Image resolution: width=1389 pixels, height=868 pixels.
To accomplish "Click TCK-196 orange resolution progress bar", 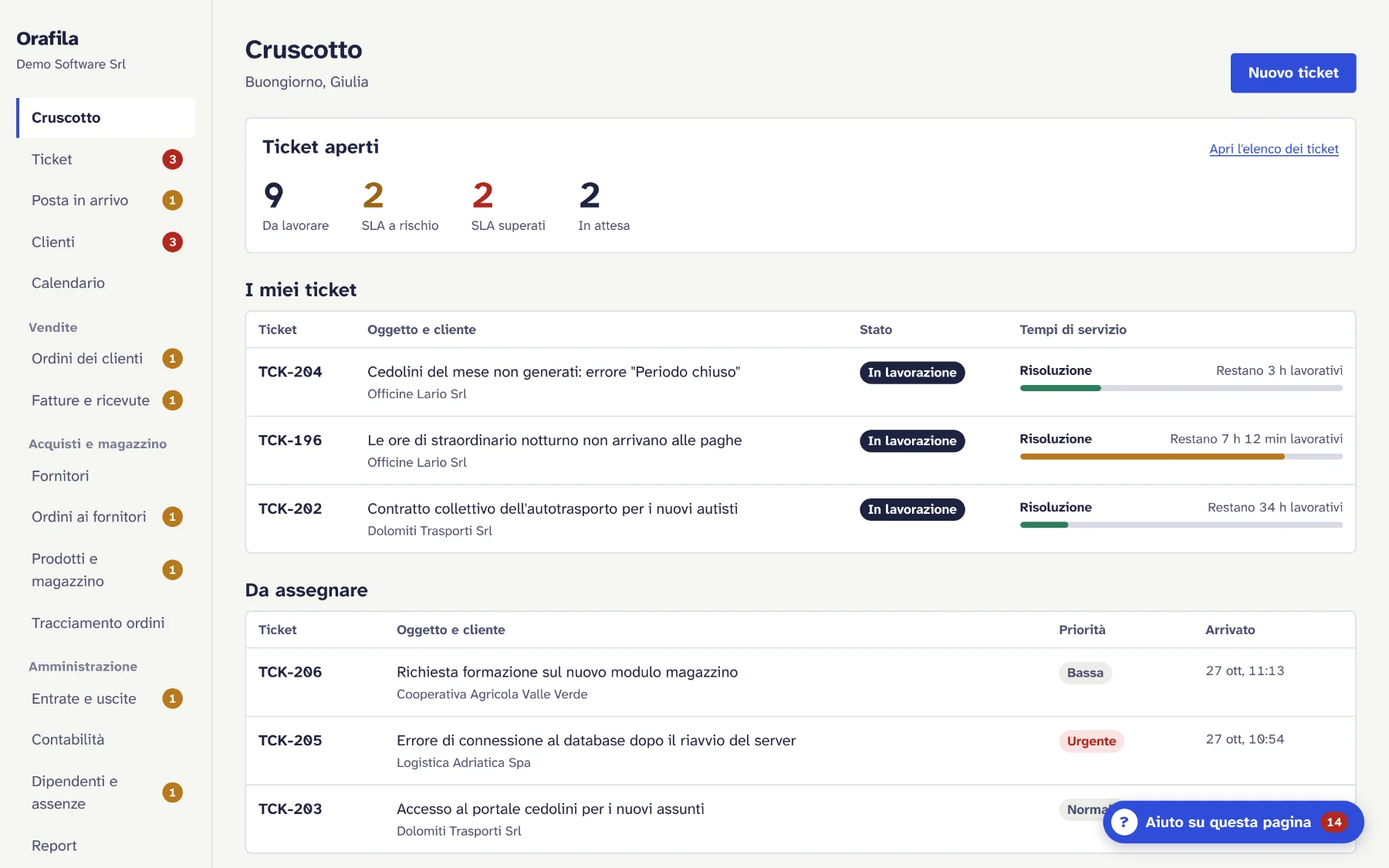I will coord(1181,457).
